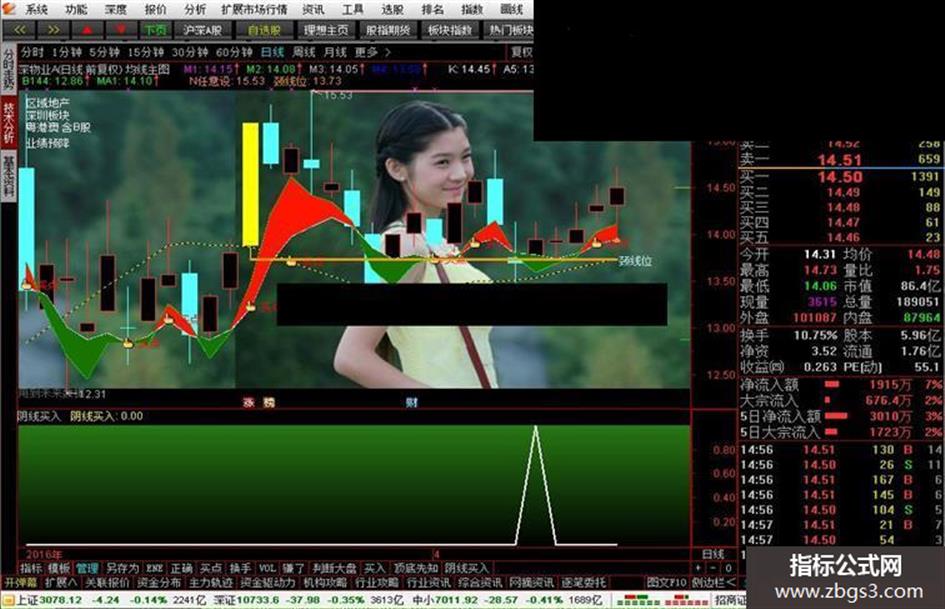945x609 pixels.
Task: Select the VOL indicator tab
Action: [267, 568]
